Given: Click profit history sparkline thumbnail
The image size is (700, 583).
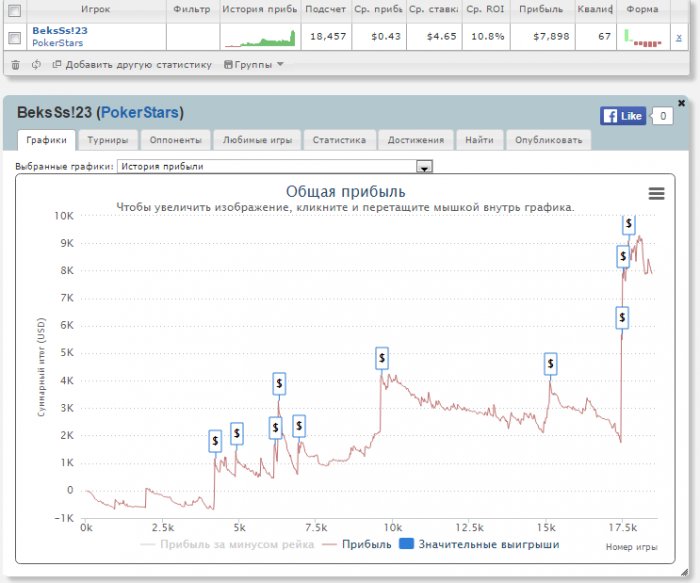Looking at the screenshot, I should point(260,37).
